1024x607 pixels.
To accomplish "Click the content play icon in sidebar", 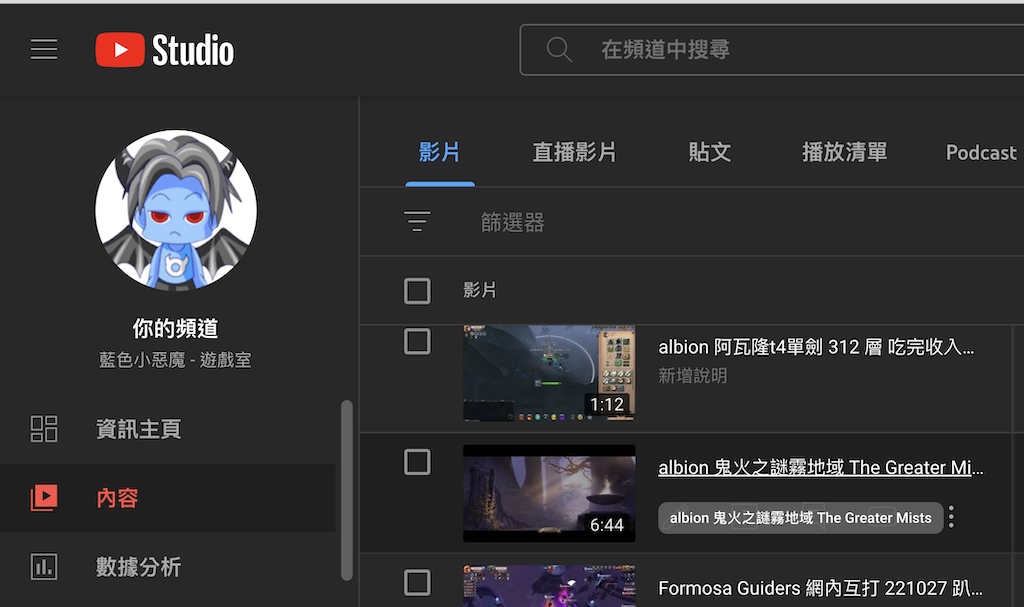I will [x=44, y=497].
